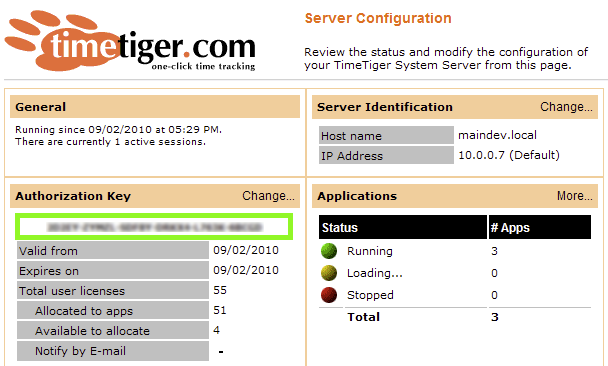This screenshot has width=608, height=366.
Task: Select the 55 total licenses value
Action: [220, 290]
